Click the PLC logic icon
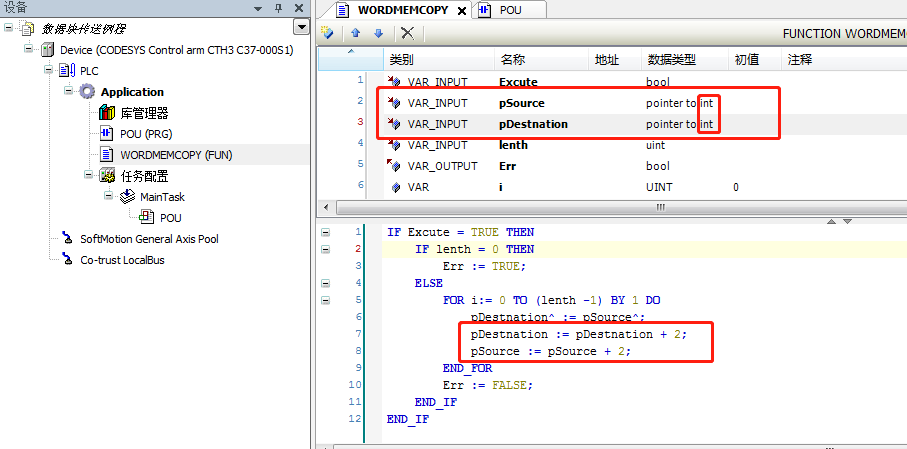Image resolution: width=907 pixels, height=449 pixels. point(68,71)
